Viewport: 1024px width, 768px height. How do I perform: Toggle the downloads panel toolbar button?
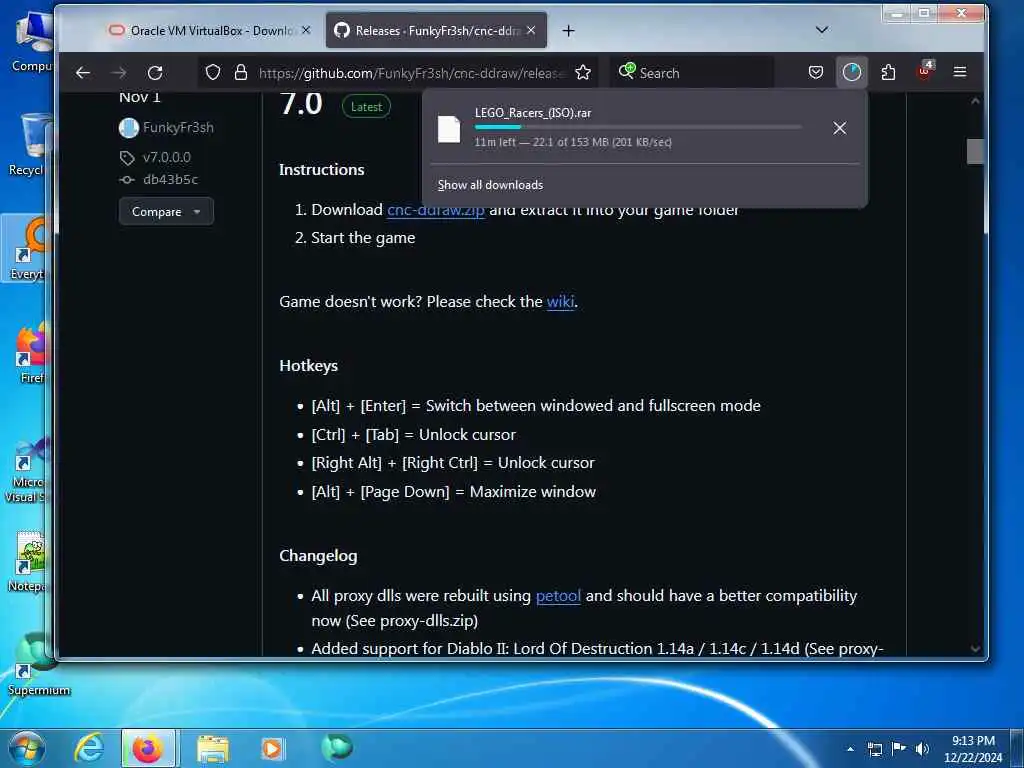[852, 72]
